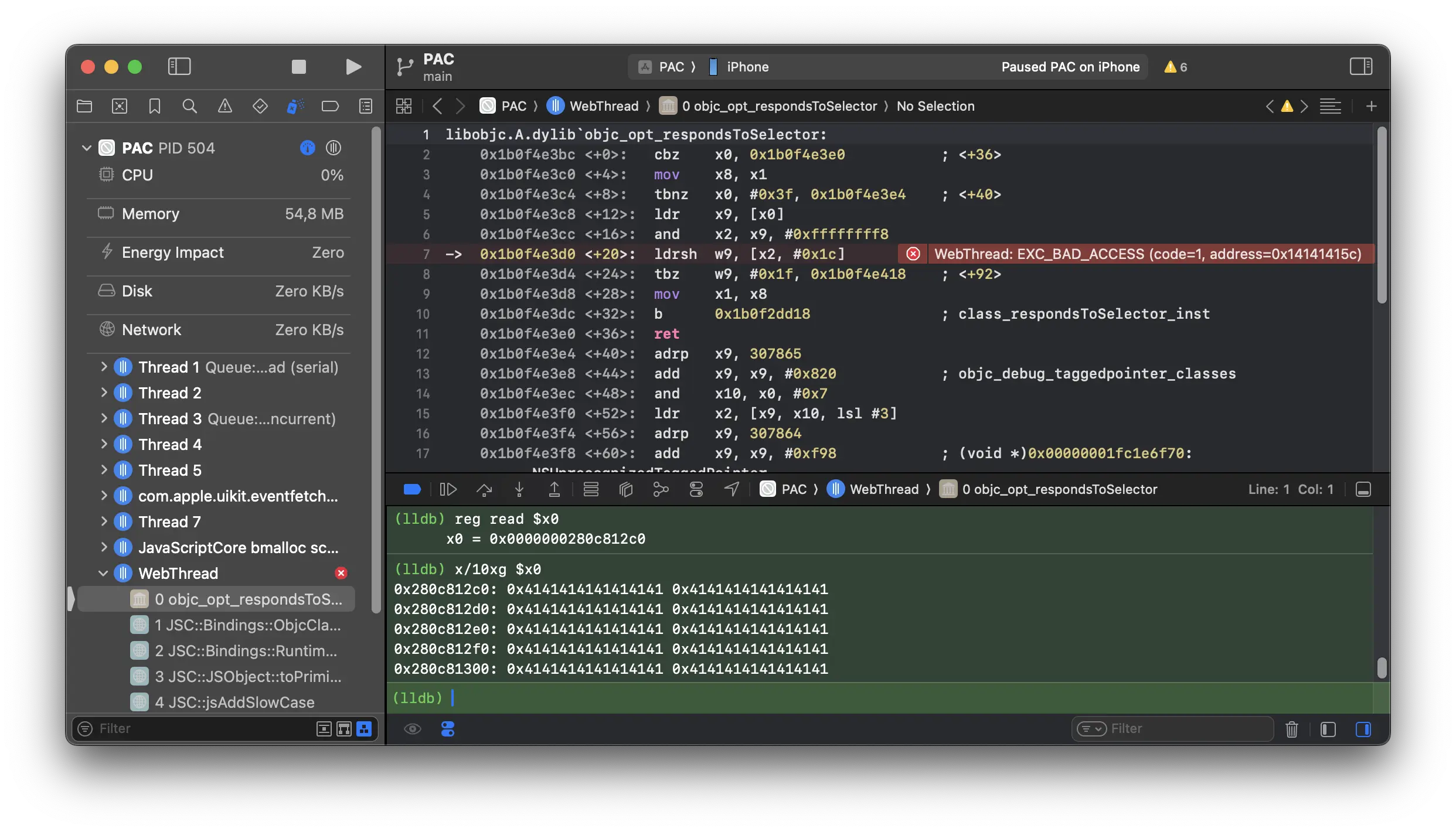Click the Step Out debug icon
Screen dimensions: 1456x832
point(554,489)
